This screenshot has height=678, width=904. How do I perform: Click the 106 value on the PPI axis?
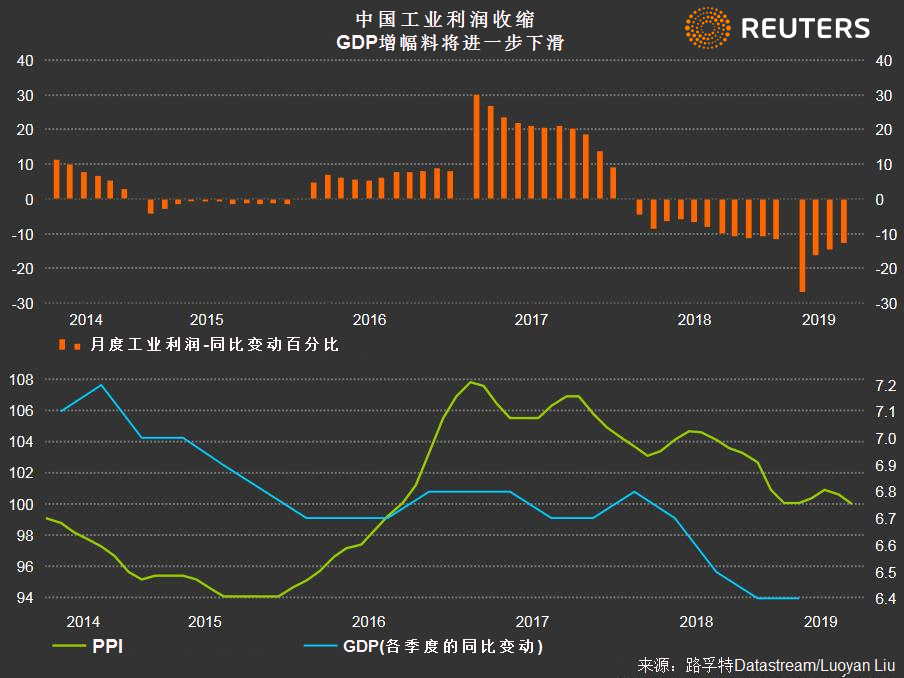click(21, 410)
